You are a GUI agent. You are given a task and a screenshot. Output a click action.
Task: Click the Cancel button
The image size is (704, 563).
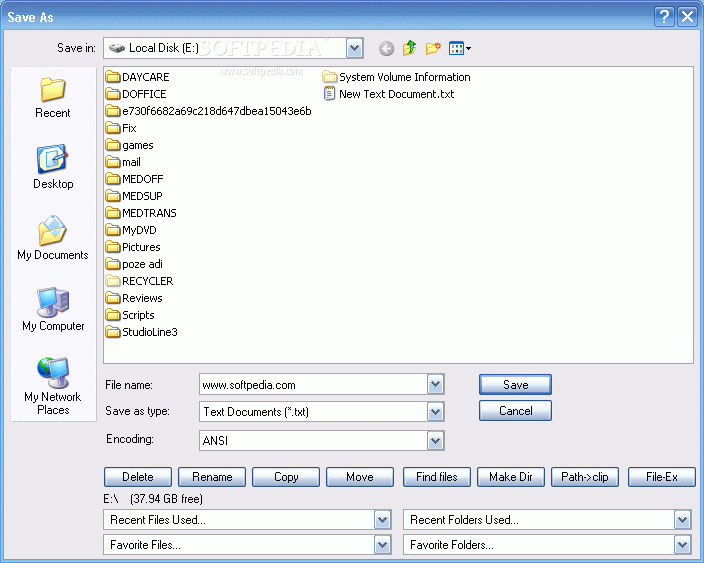point(515,411)
